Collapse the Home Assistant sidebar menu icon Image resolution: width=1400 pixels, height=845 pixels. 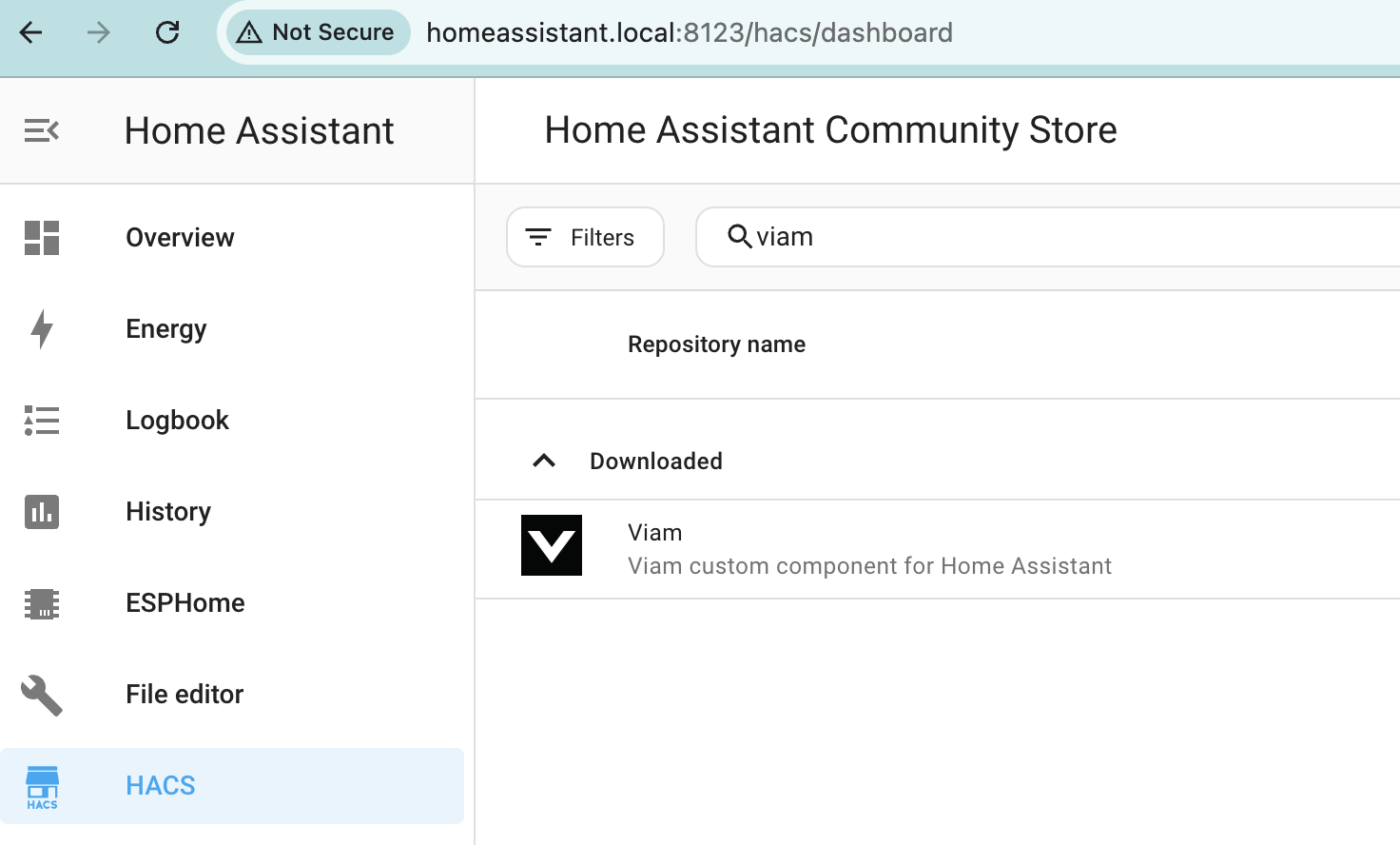42,130
